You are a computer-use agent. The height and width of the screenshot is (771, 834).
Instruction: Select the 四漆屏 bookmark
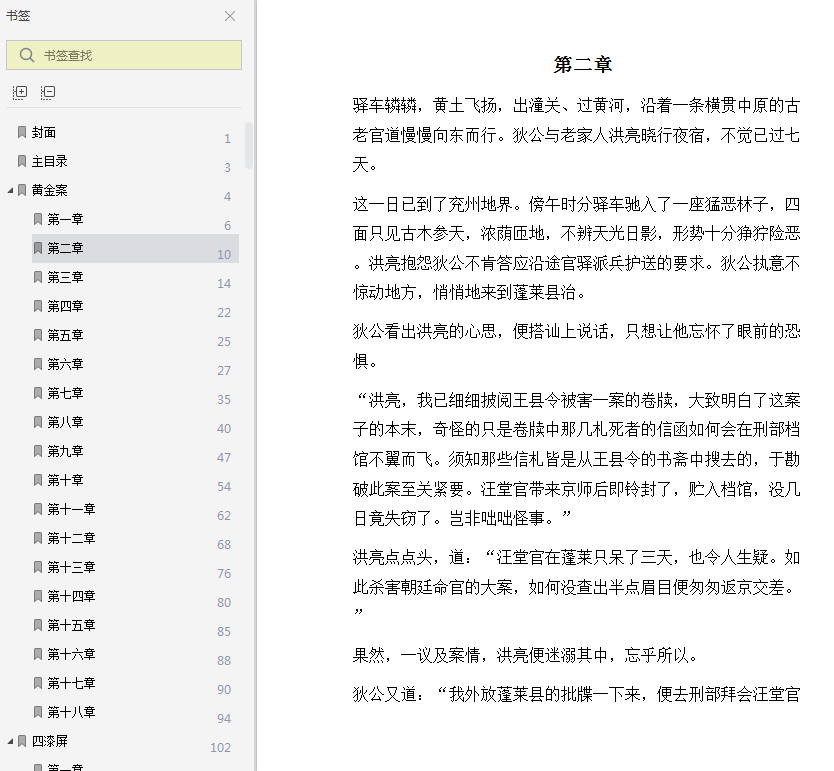coord(49,741)
